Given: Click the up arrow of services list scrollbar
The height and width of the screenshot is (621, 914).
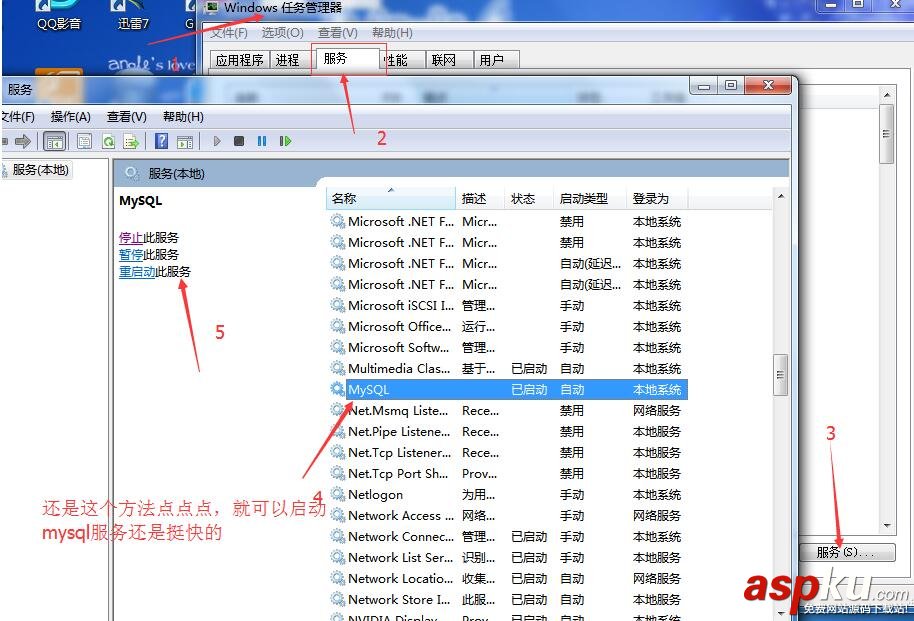Looking at the screenshot, I should click(x=781, y=197).
